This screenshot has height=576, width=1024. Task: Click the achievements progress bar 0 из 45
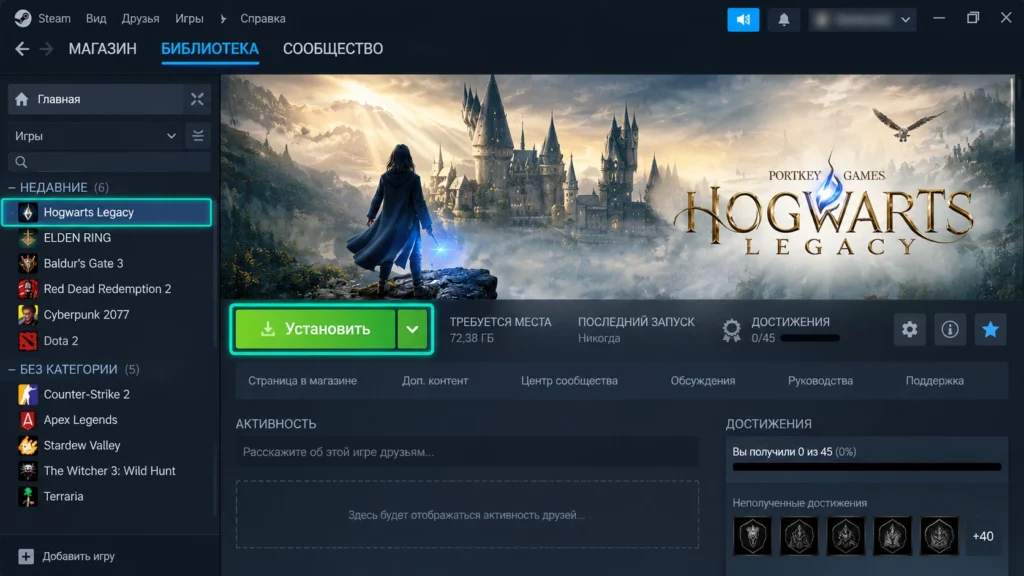[867, 467]
